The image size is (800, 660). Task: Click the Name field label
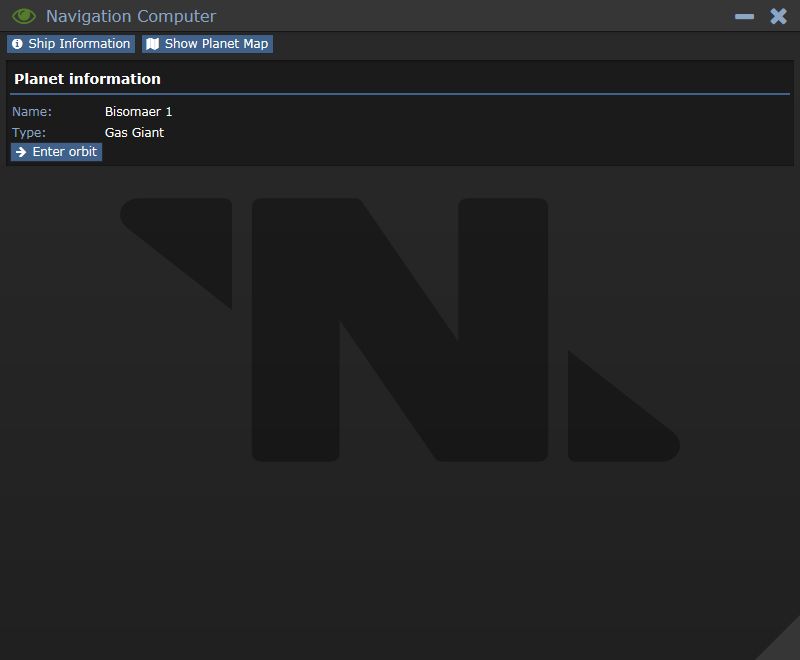(x=32, y=112)
